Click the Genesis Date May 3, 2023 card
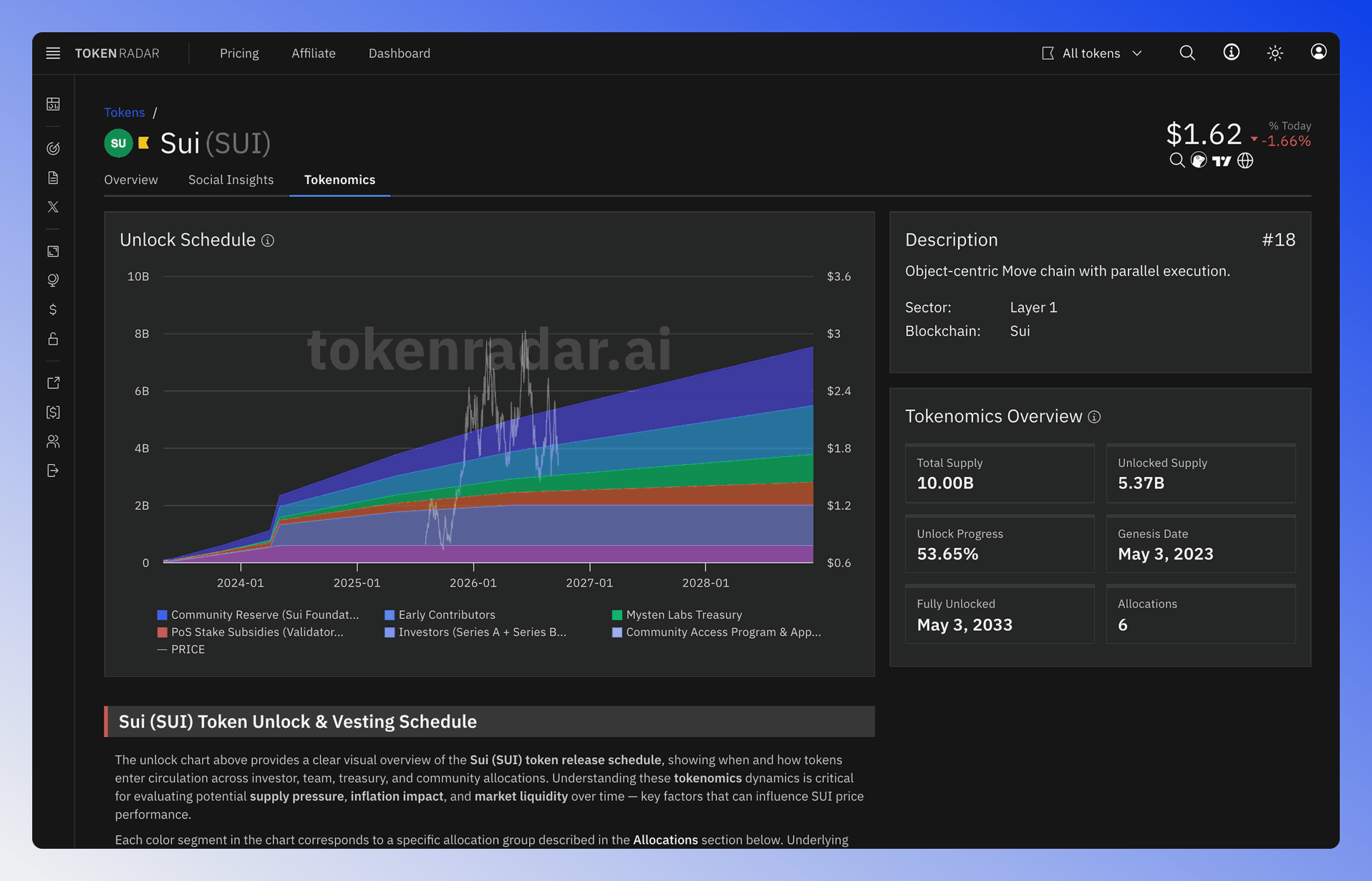This screenshot has width=1372, height=881. (1201, 544)
